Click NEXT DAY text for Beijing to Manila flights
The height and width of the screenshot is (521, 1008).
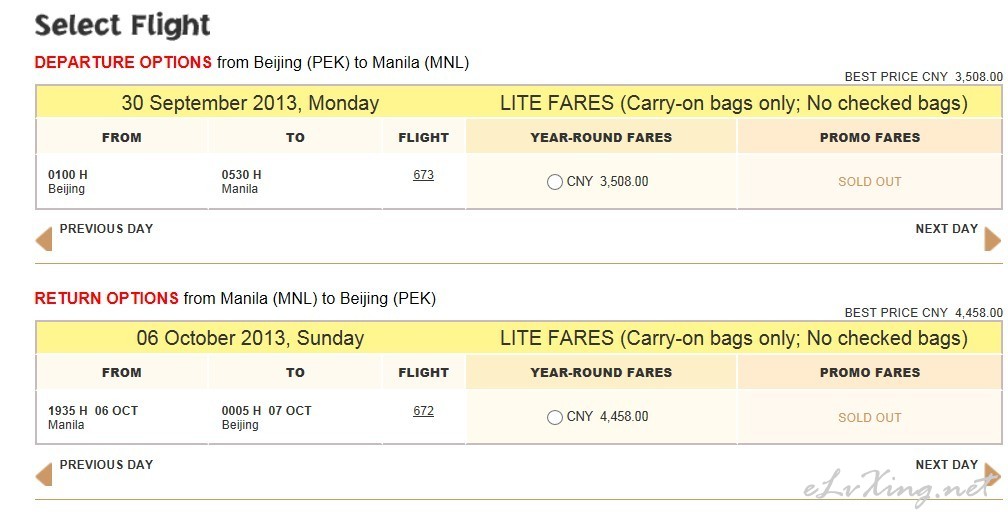[946, 228]
